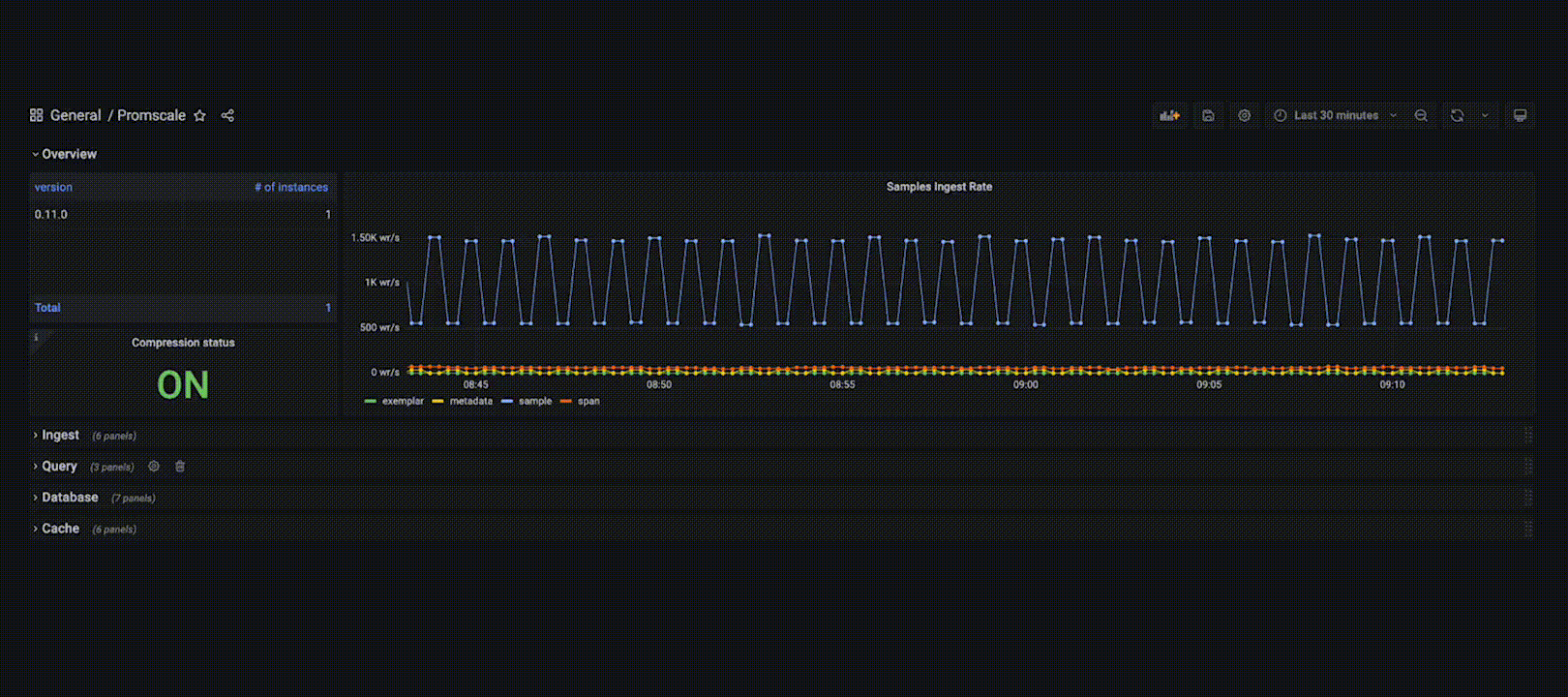The height and width of the screenshot is (697, 1568).
Task: Grab the Cache row drag handle
Action: pyautogui.click(x=1528, y=529)
